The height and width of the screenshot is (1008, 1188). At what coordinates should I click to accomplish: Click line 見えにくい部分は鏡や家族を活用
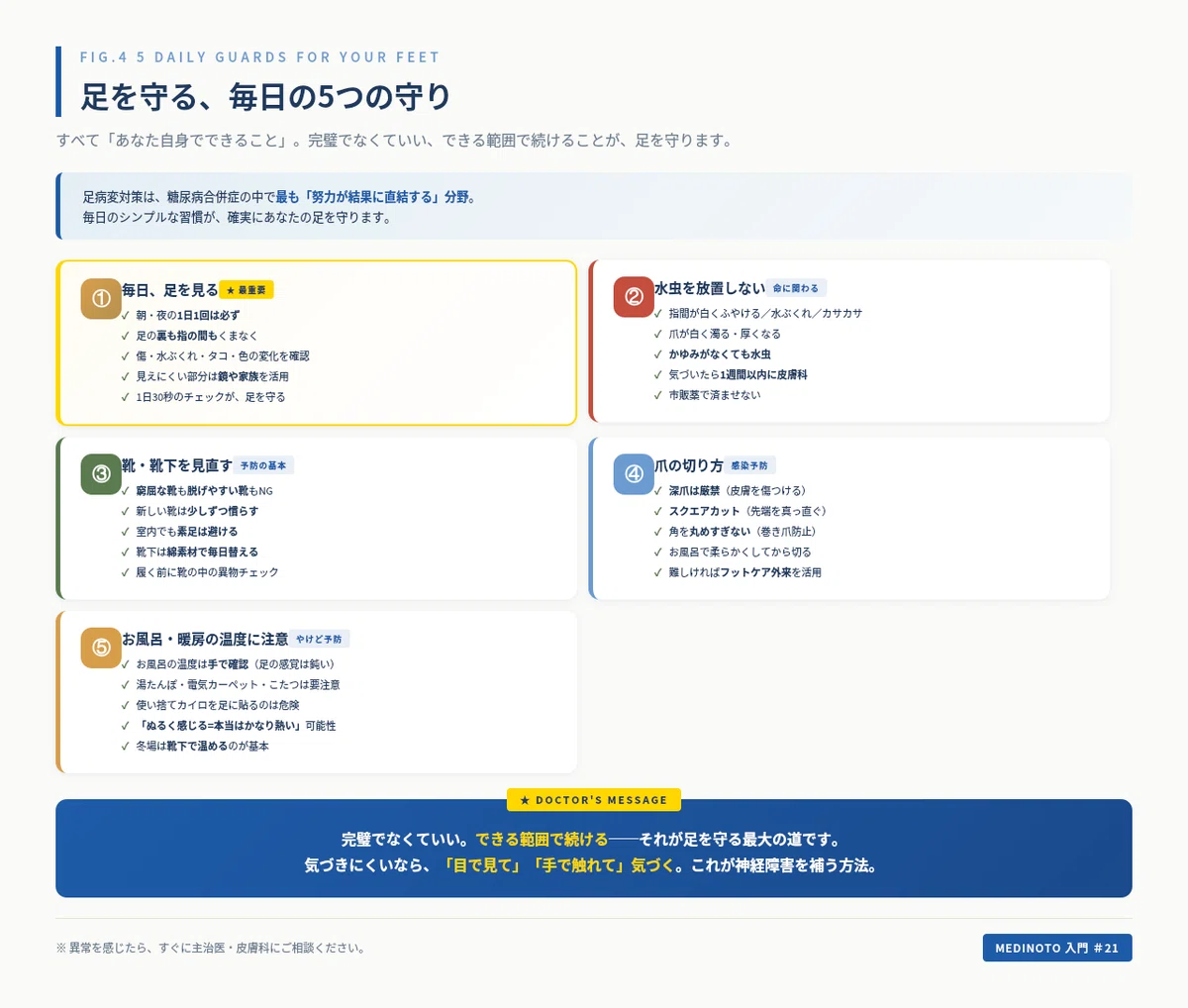(x=212, y=376)
